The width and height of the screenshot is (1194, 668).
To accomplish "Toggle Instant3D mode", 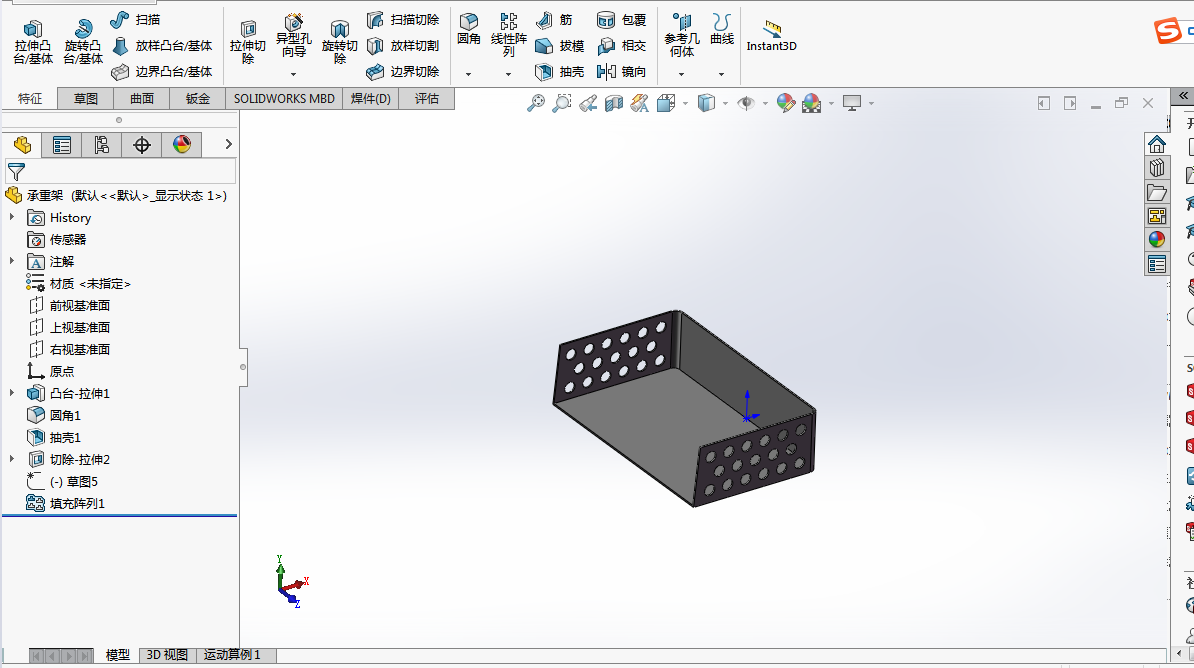I will [x=771, y=37].
